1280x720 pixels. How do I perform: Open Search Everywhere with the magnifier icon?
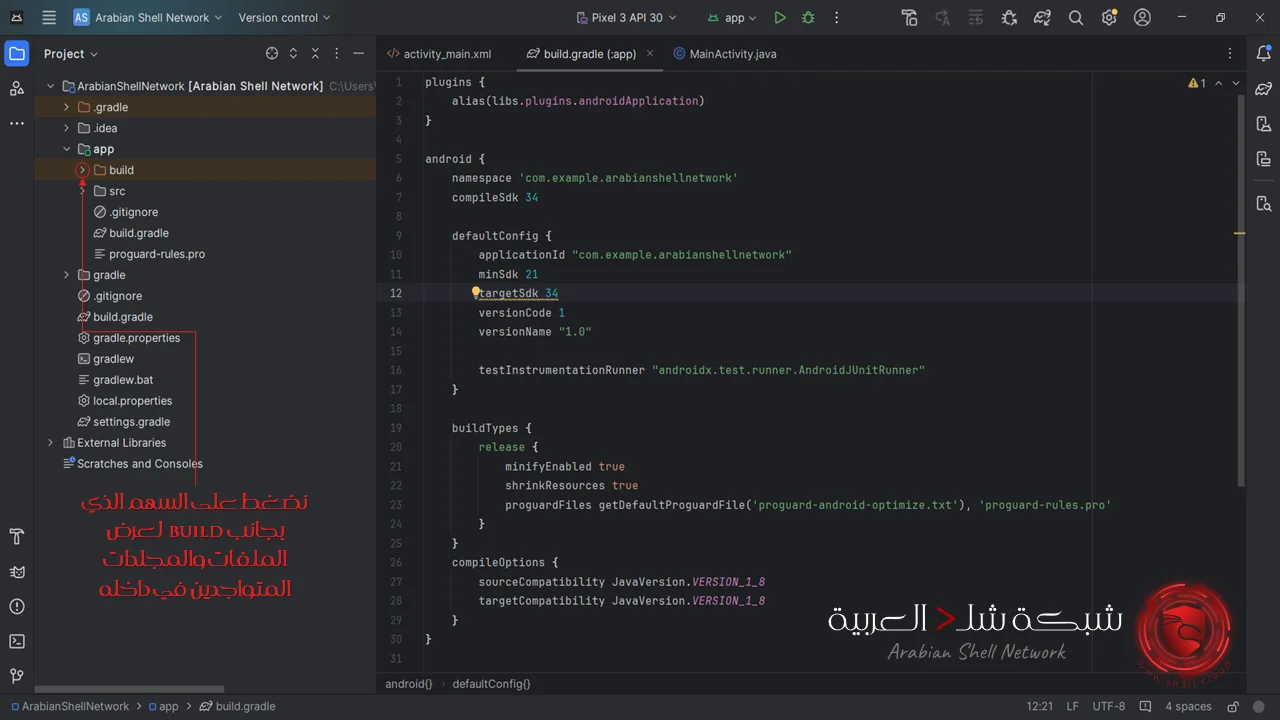point(1076,18)
